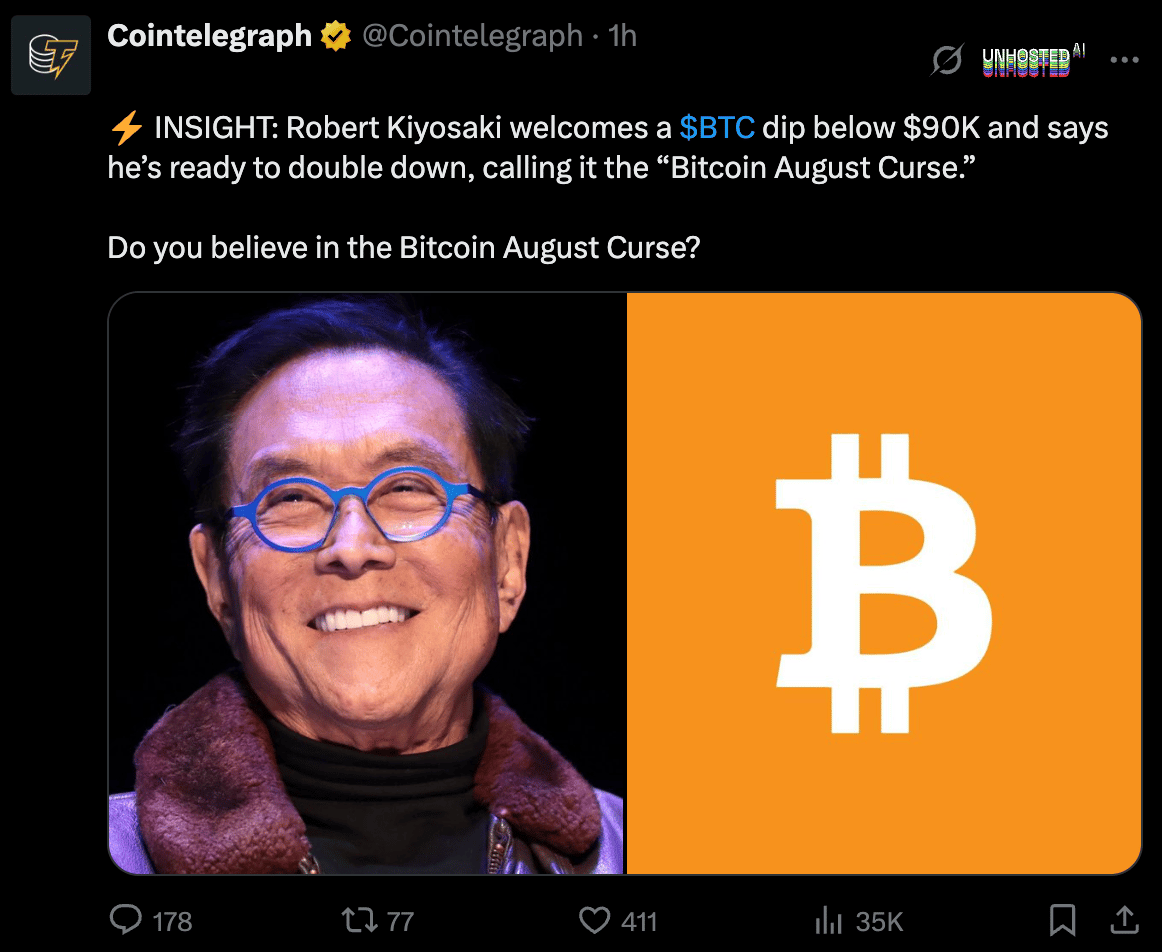Open the Cointelegraph display name link
1162x952 pixels.
point(210,36)
